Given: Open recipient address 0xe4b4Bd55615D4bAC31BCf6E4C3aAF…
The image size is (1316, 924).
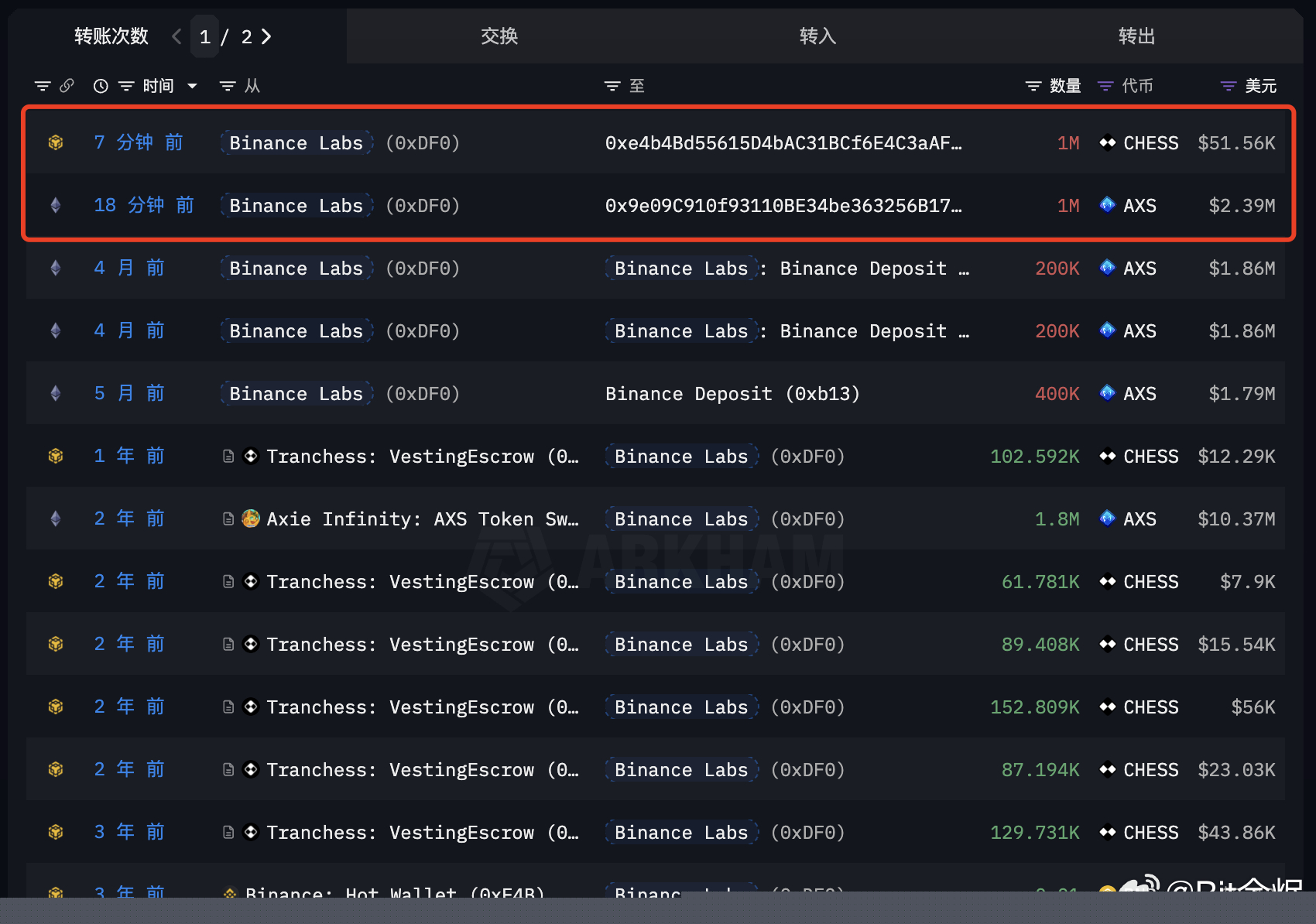Looking at the screenshot, I should (x=783, y=143).
